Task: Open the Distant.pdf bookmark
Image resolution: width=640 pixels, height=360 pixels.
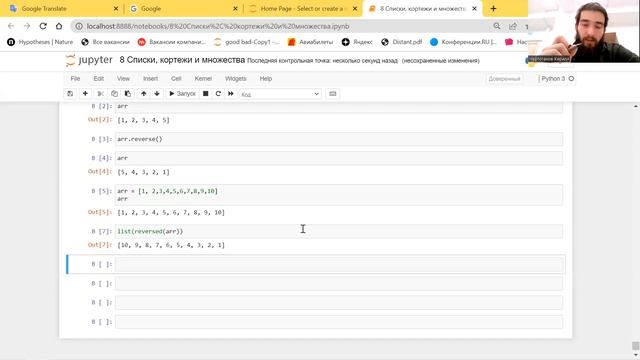Action: click(x=402, y=42)
